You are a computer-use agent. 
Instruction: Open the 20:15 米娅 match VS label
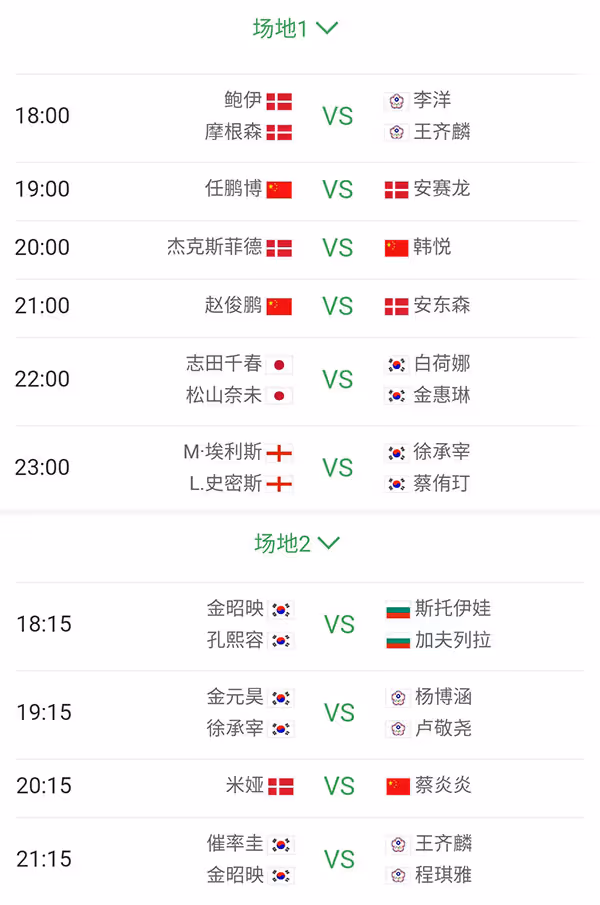(x=339, y=786)
